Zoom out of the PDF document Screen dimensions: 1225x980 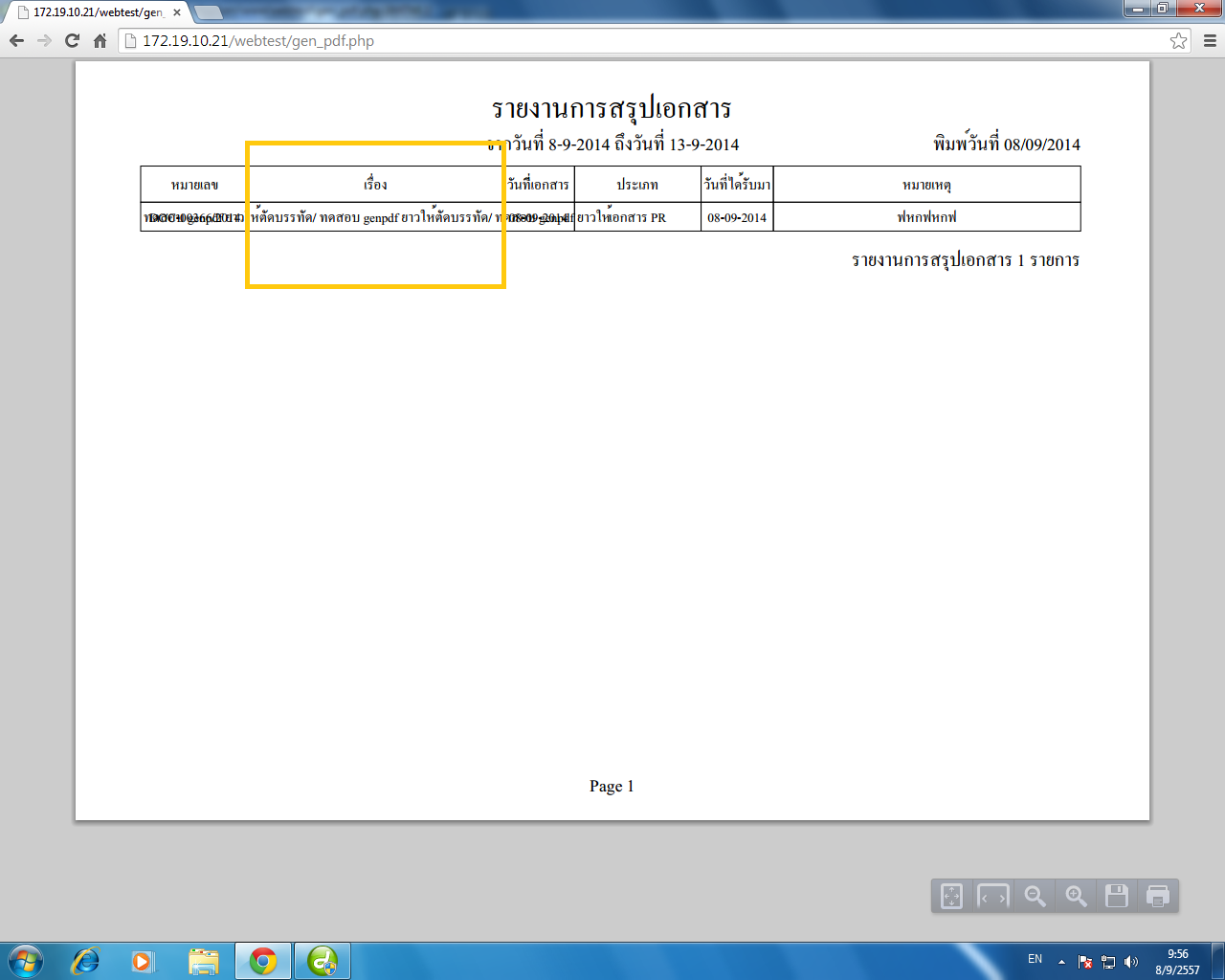pyautogui.click(x=1035, y=896)
